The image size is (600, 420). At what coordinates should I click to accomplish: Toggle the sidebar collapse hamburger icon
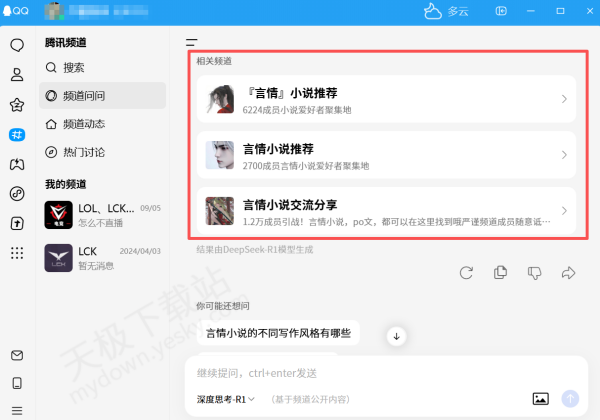[191, 43]
